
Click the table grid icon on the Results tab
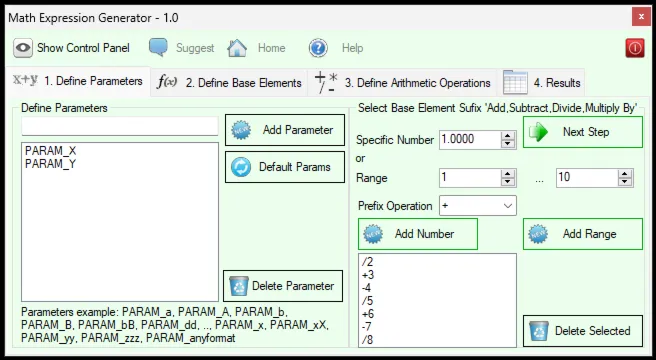tap(515, 82)
